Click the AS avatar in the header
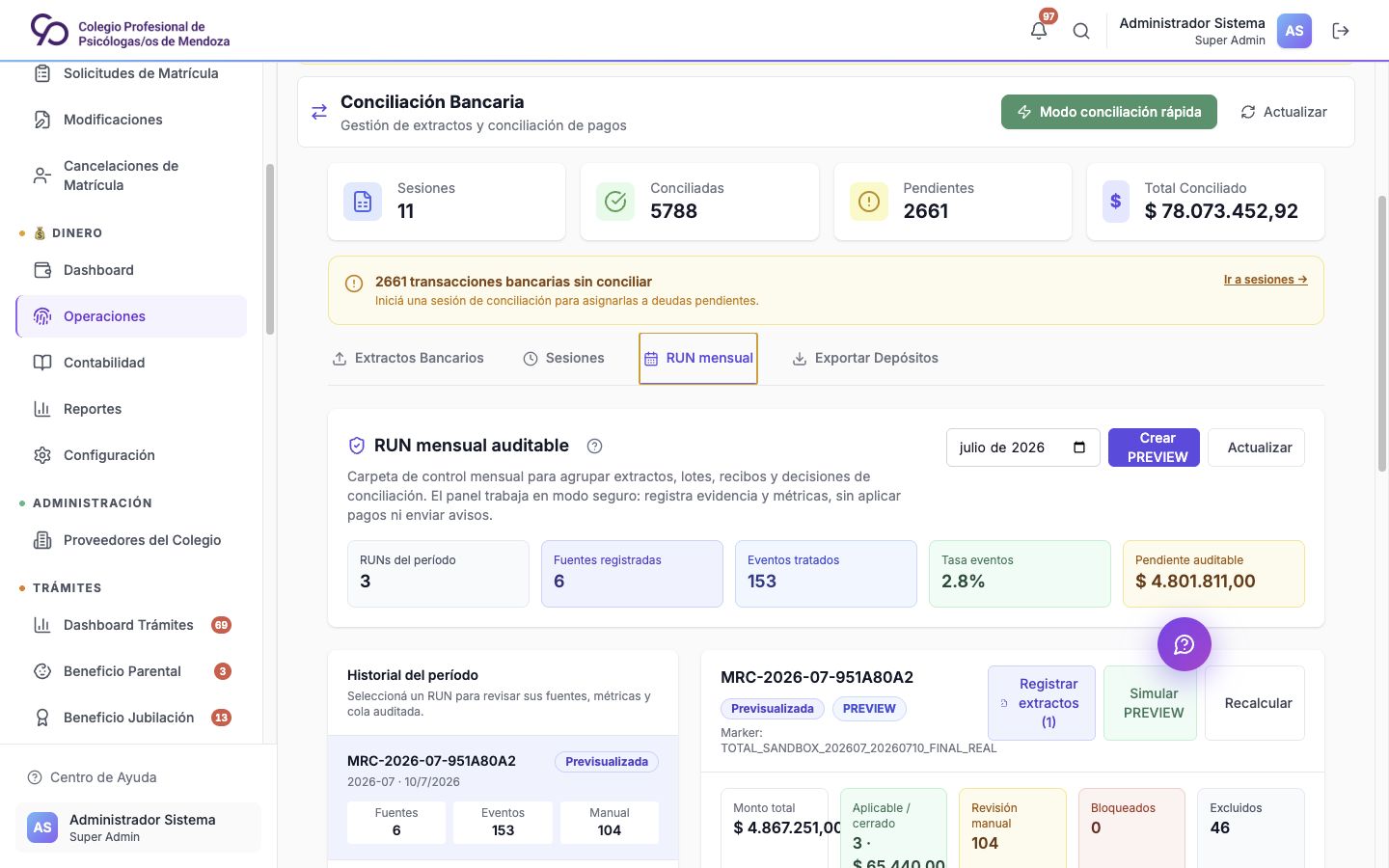This screenshot has height=868, width=1389. tap(1294, 31)
